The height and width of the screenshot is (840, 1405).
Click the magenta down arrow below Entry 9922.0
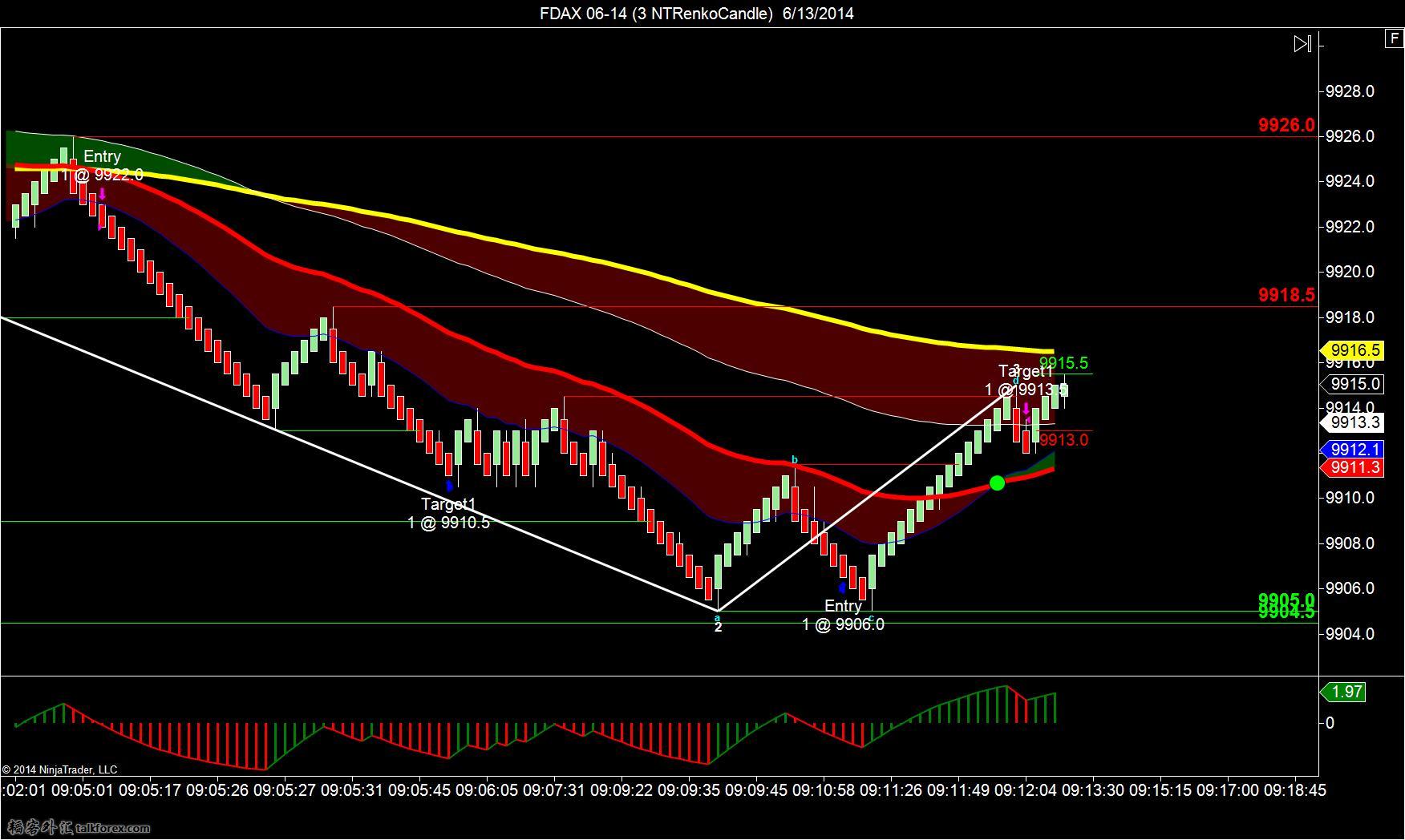click(x=103, y=194)
